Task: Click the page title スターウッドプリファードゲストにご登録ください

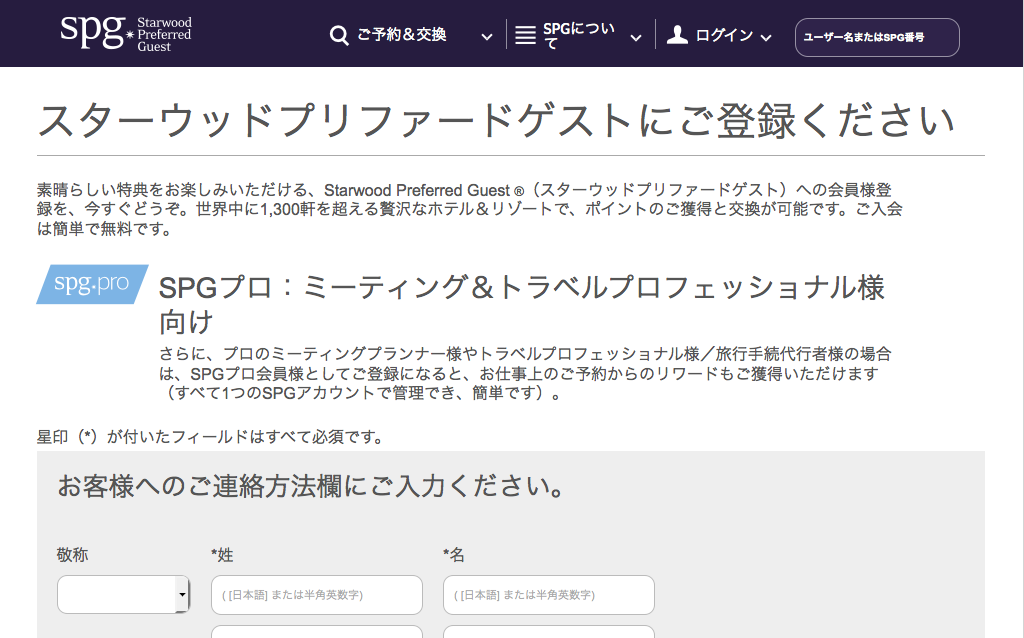Action: 496,121
